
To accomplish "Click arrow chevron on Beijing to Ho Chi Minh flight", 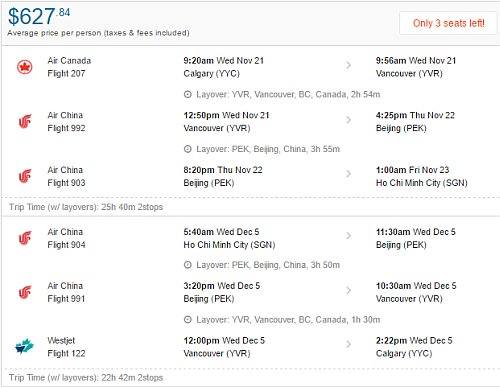I will point(349,174).
